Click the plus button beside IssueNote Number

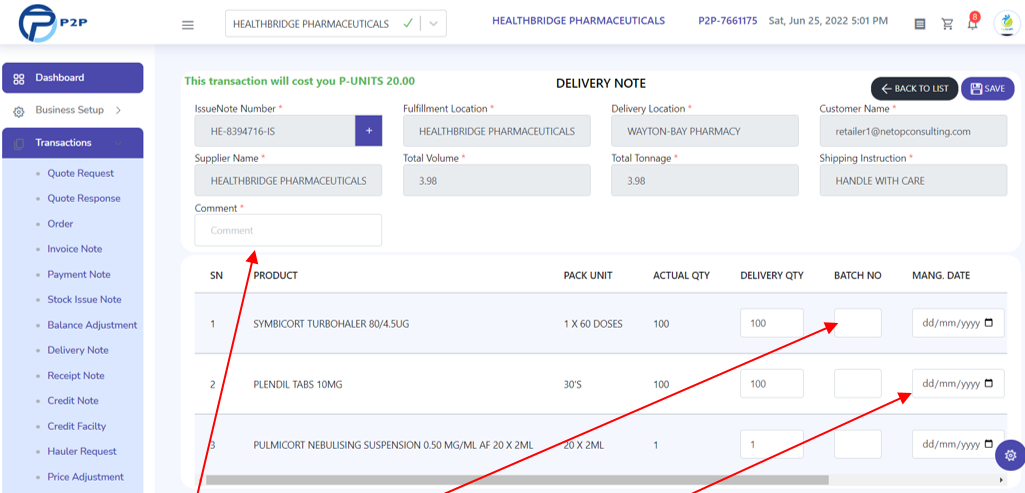(x=369, y=131)
